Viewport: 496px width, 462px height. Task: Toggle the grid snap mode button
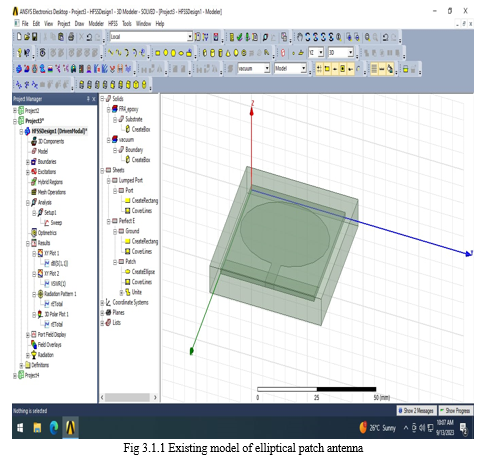[x=319, y=69]
